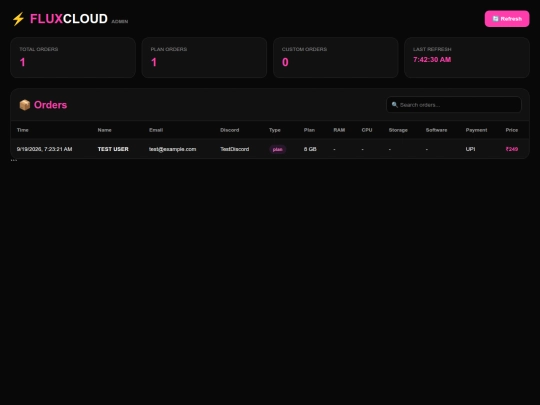Image resolution: width=540 pixels, height=405 pixels.
Task: Click the RAM column header
Action: coord(339,130)
